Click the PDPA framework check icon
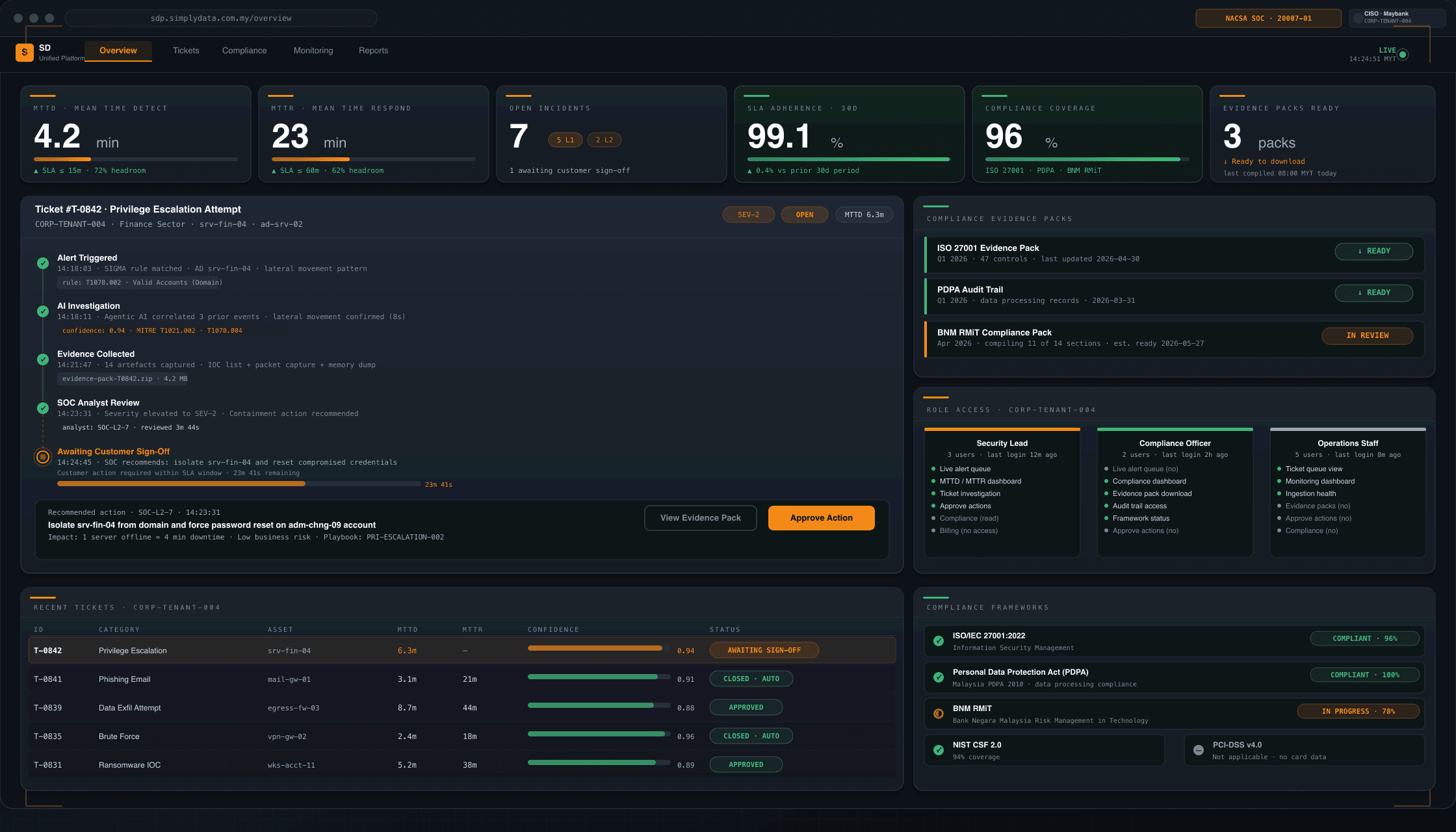The height and width of the screenshot is (832, 1456). point(939,677)
